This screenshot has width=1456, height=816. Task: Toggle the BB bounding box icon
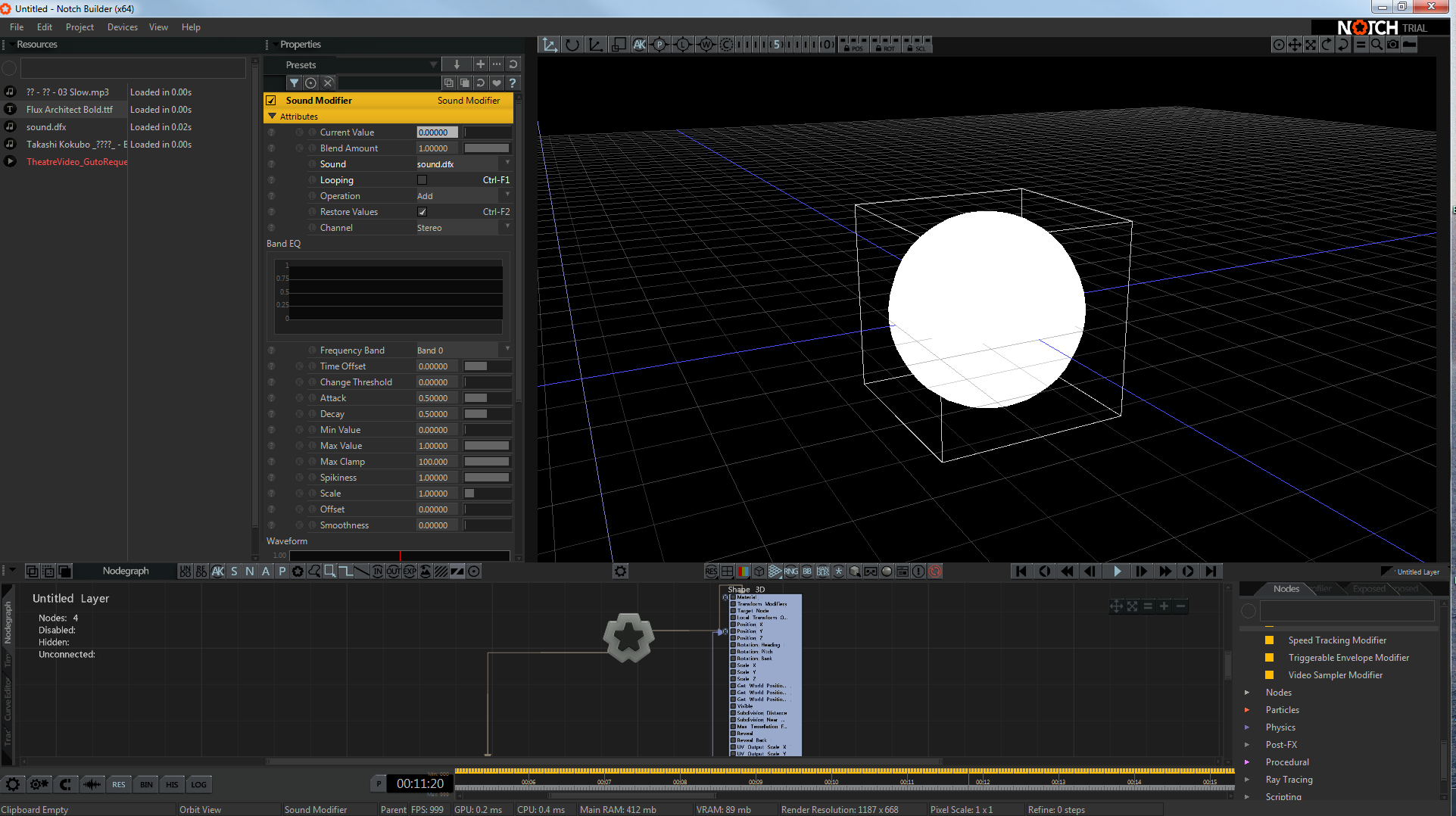pyautogui.click(x=807, y=572)
